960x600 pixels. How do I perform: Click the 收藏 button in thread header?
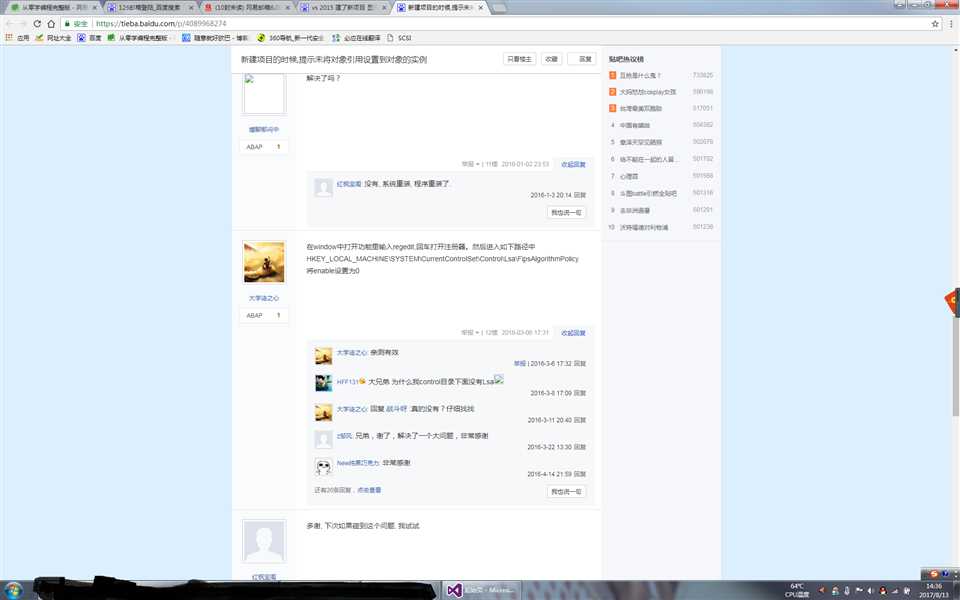pos(552,59)
